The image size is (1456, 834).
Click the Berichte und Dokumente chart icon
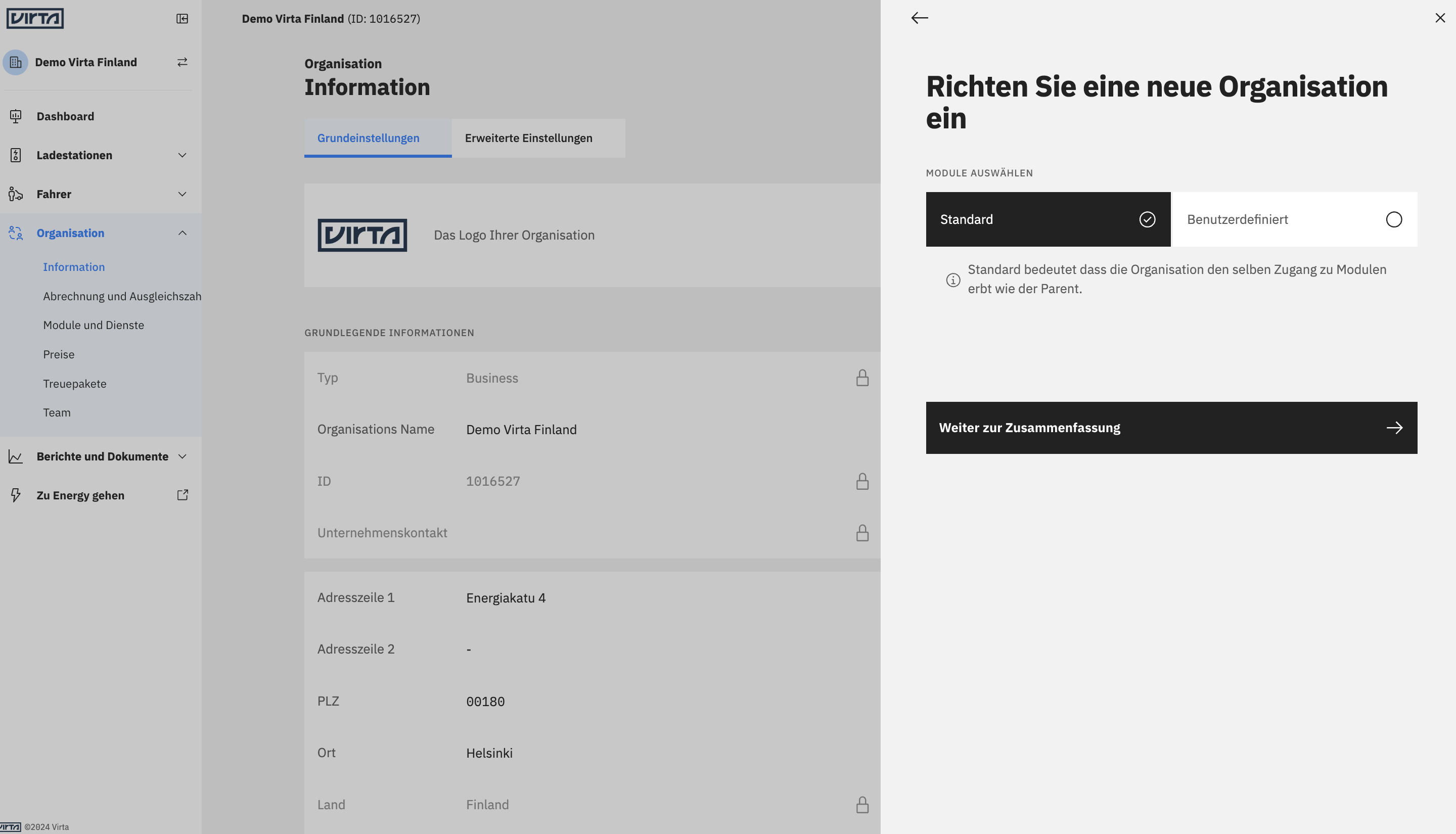[16, 456]
